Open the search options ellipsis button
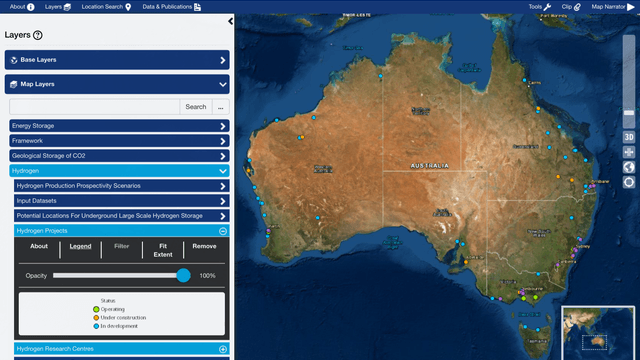The image size is (640, 360). [x=221, y=107]
